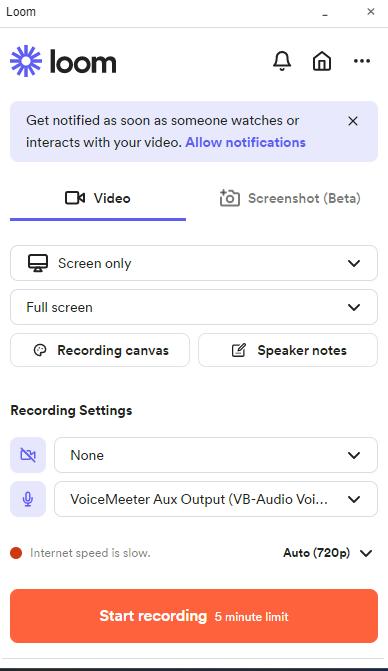Open Speaker notes
388x671 pixels.
(x=288, y=350)
